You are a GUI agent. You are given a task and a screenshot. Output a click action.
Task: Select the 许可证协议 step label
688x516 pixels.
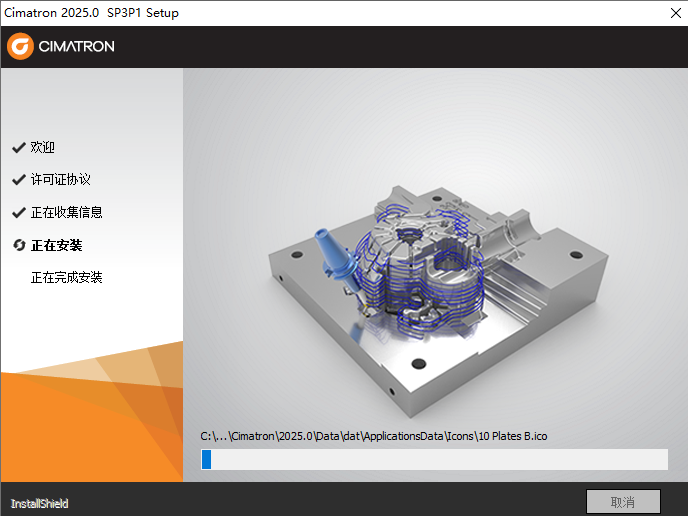(61, 180)
